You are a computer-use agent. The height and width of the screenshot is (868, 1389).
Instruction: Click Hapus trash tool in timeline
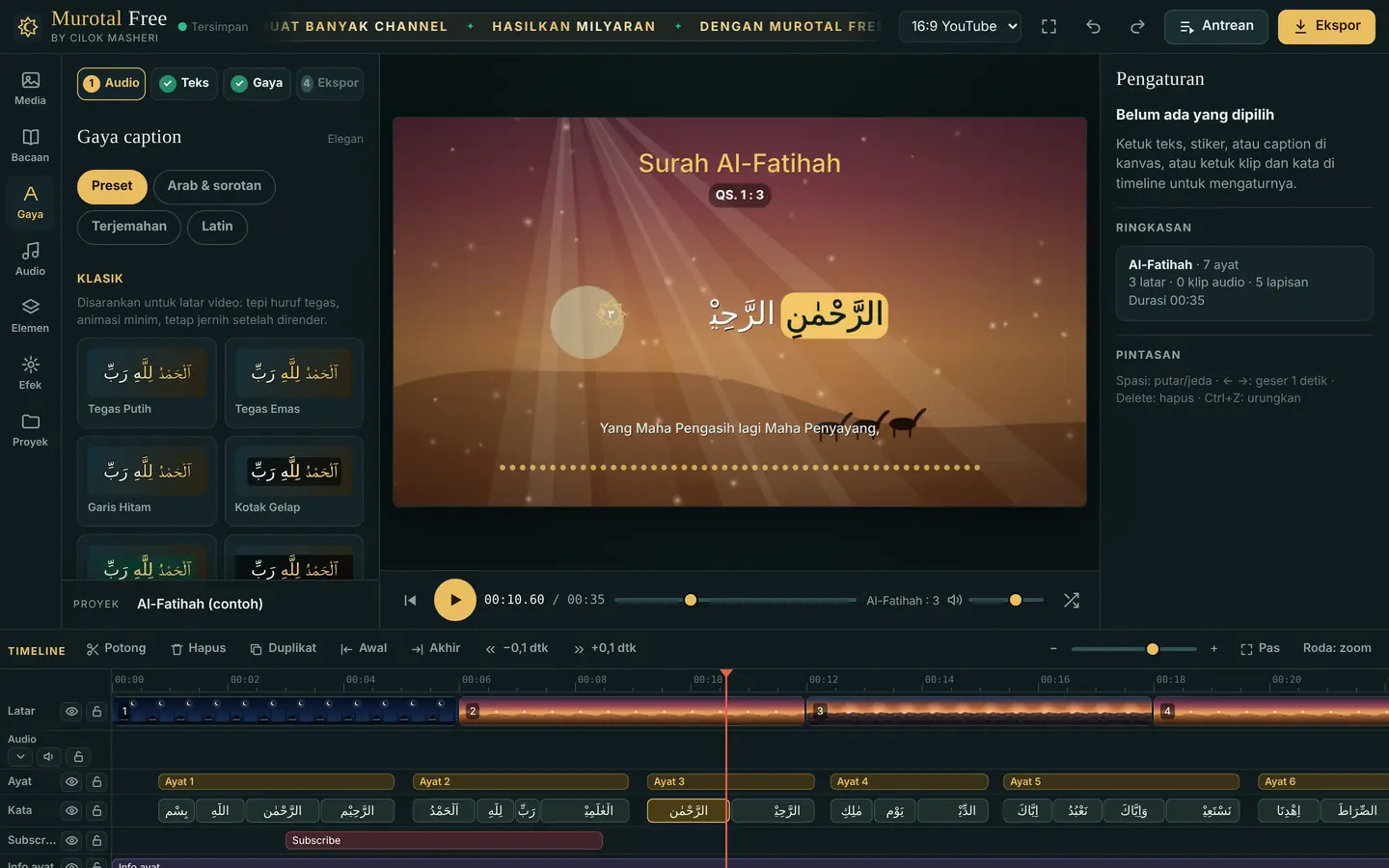pyautogui.click(x=199, y=648)
